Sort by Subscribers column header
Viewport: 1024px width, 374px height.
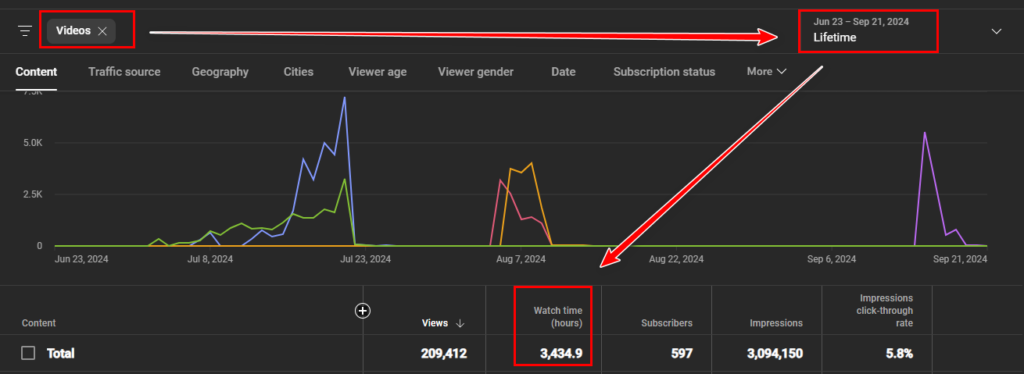tap(666, 323)
